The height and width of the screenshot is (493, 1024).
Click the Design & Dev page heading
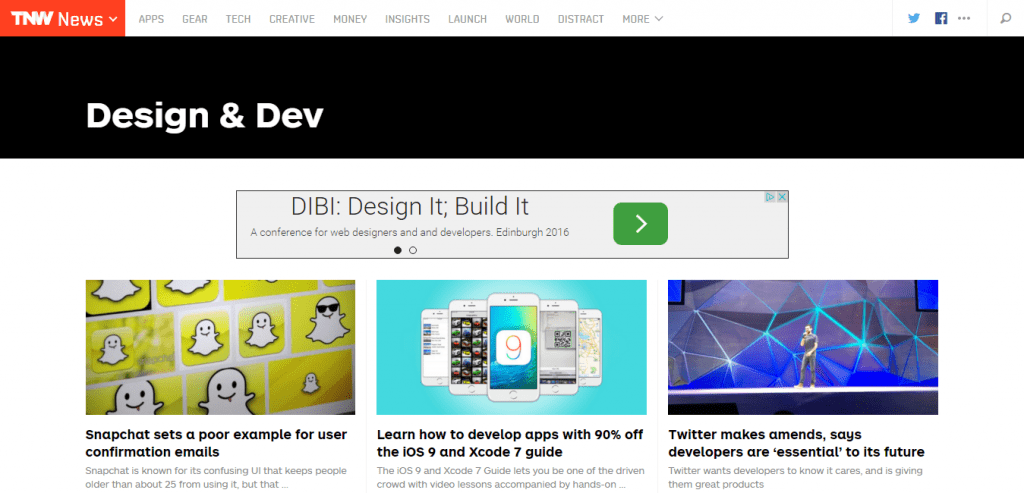[204, 115]
